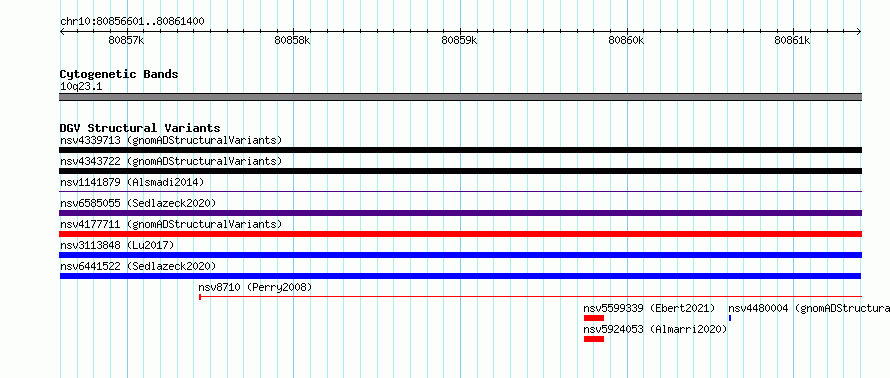
Task: Open the nsv1141879 (Alsmadi2014) label
Action: [x=132, y=182]
